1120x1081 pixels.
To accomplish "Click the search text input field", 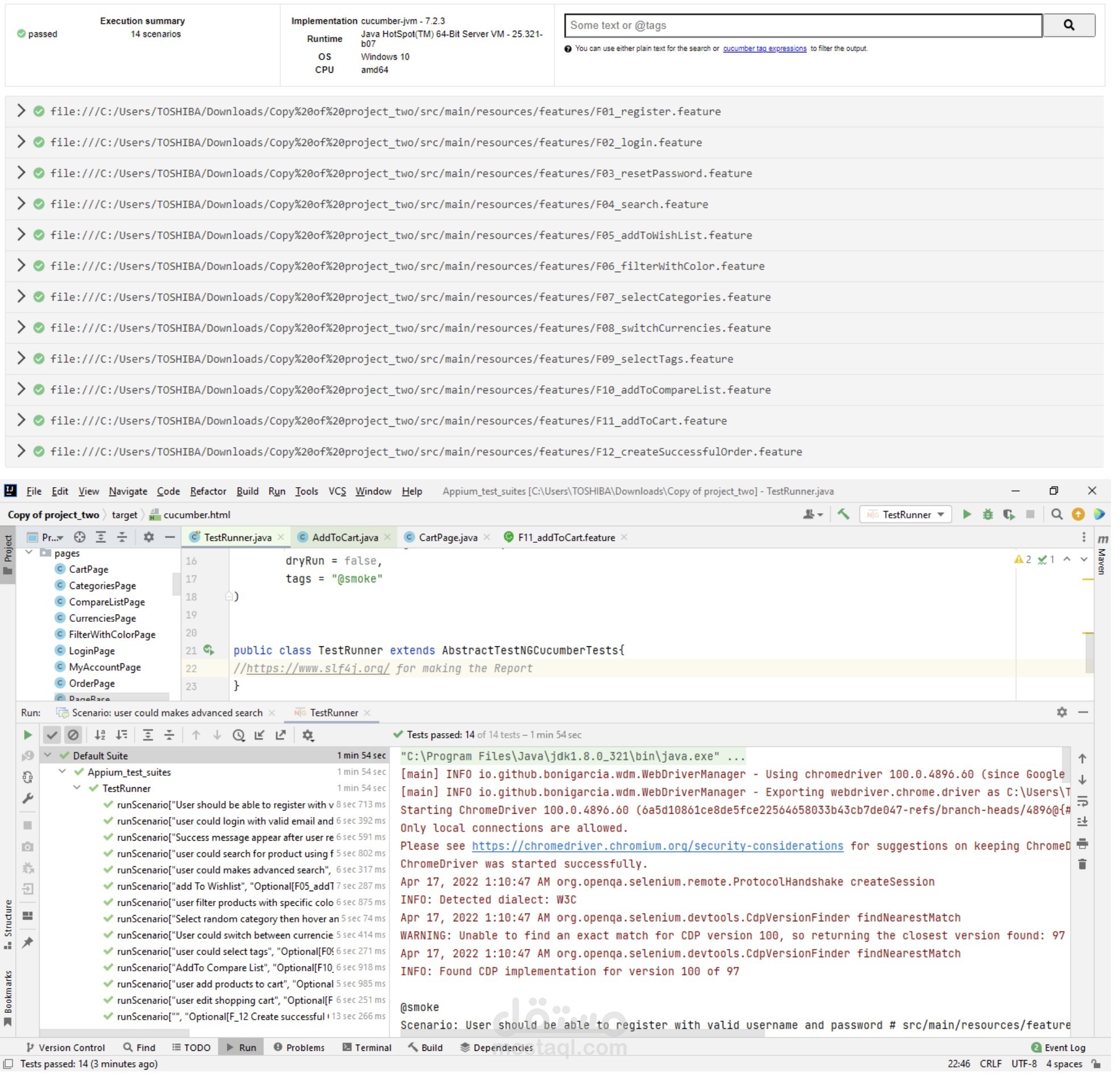I will coord(800,25).
